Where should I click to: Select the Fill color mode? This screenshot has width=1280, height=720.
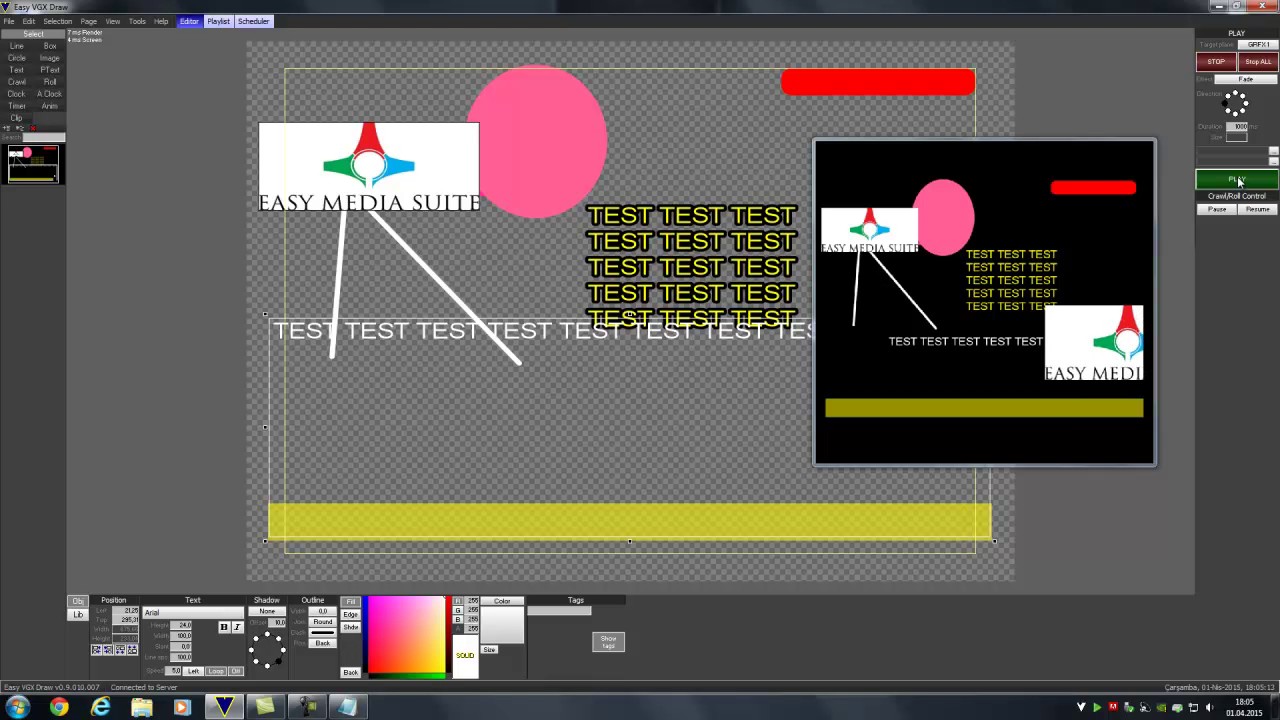pos(351,601)
